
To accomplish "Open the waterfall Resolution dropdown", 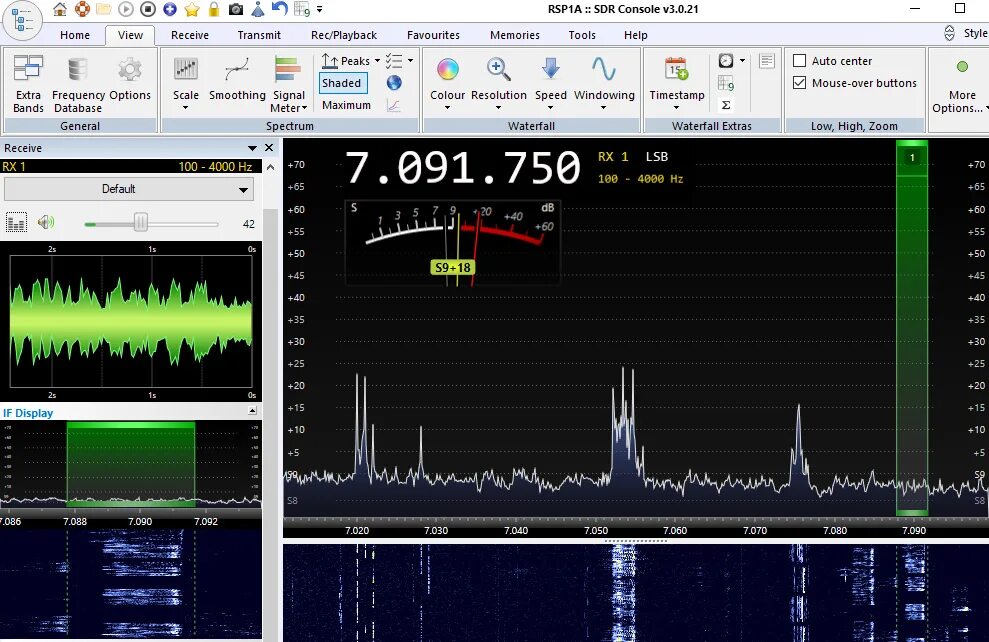I will (498, 84).
